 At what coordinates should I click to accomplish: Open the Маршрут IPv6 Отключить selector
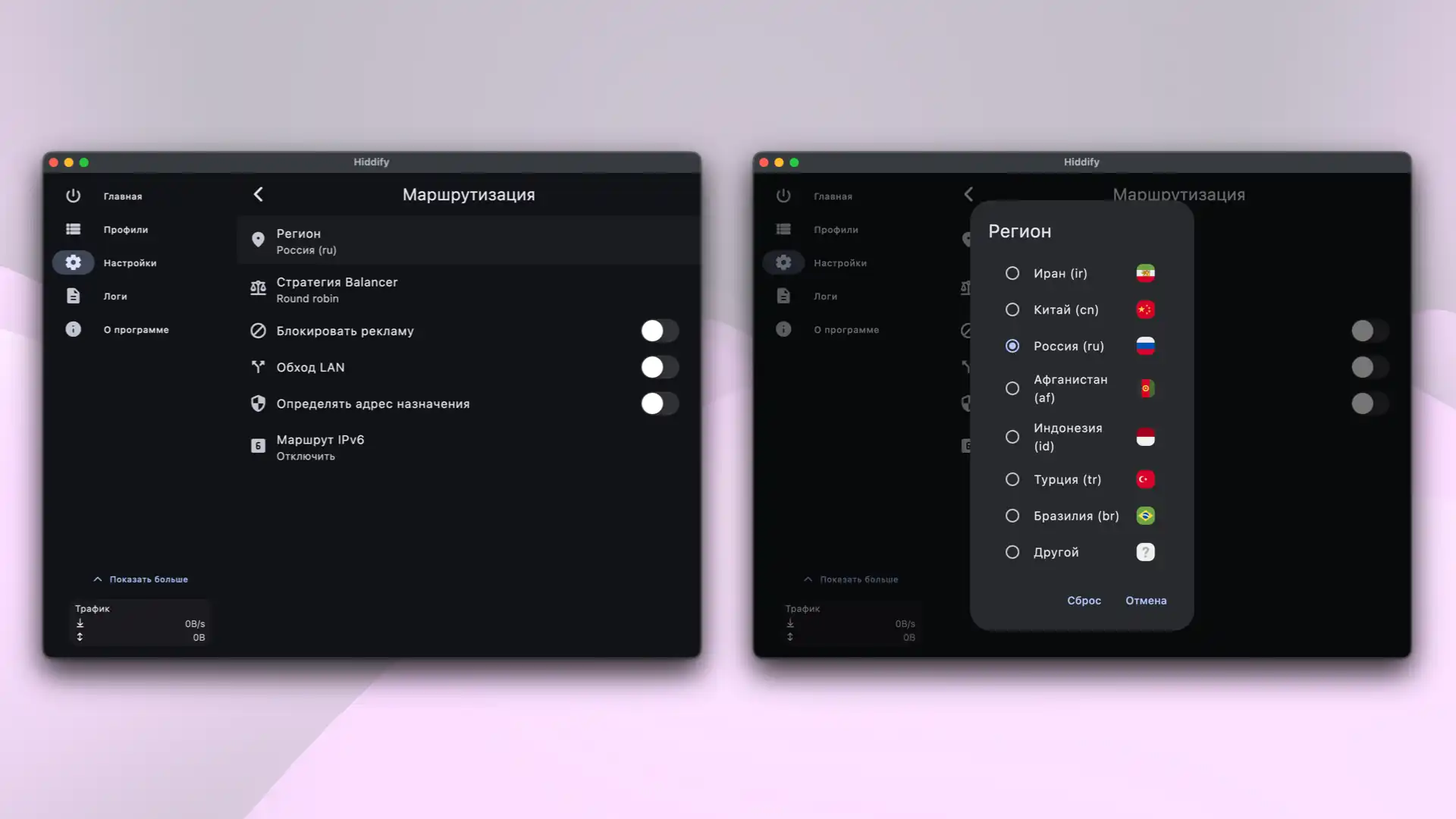point(468,447)
